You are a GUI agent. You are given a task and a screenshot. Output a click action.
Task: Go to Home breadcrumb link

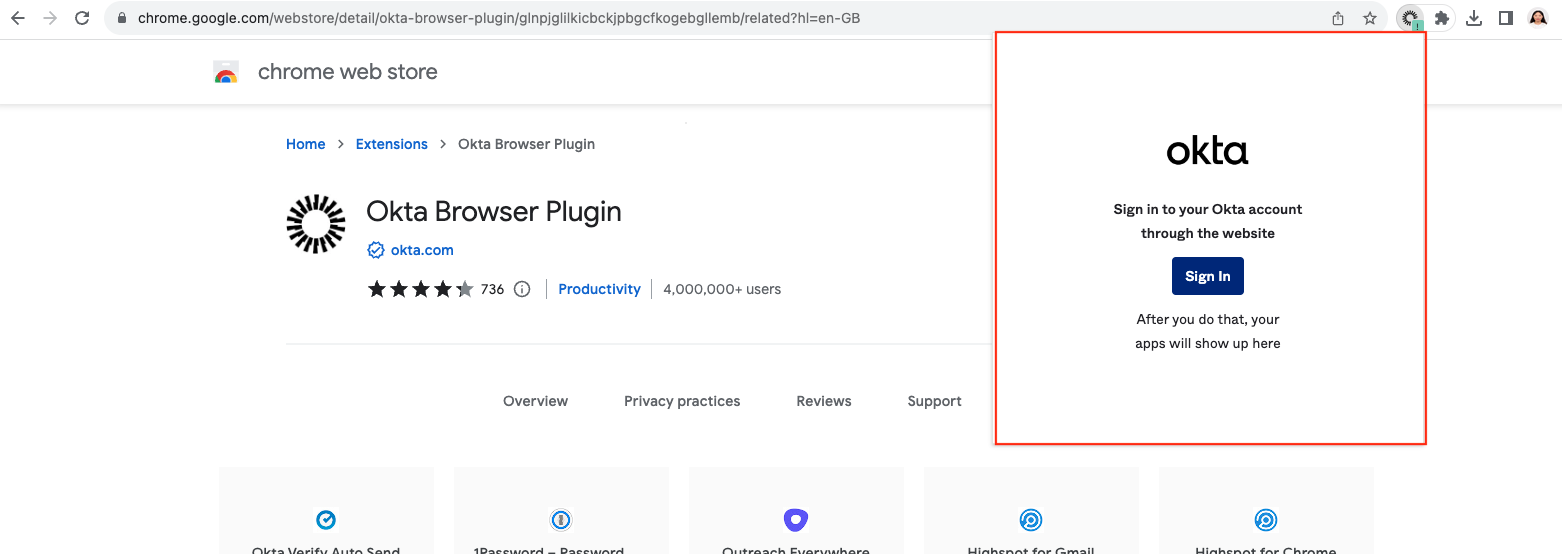[305, 144]
